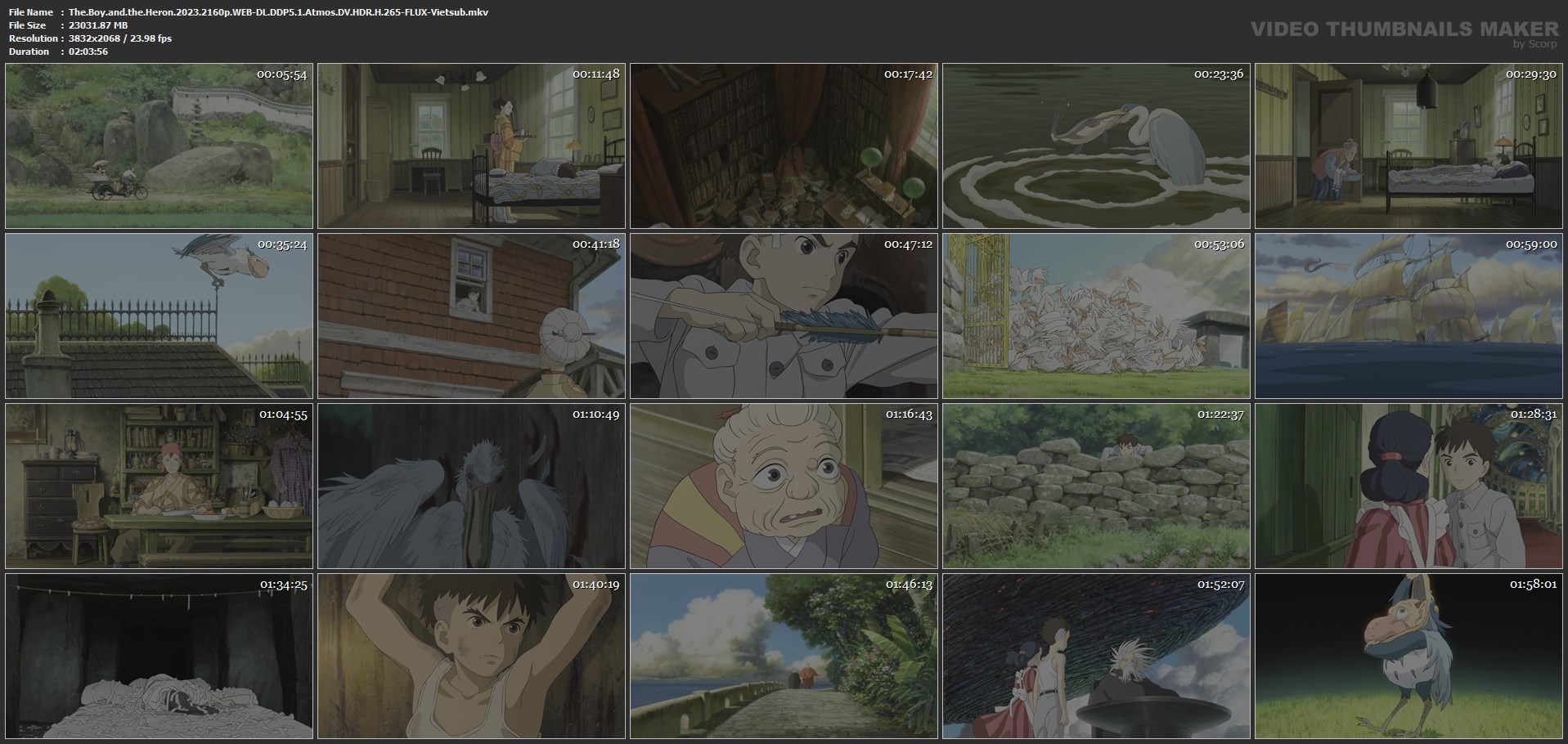Click the 00:05:54 timestamp label

coord(282,74)
